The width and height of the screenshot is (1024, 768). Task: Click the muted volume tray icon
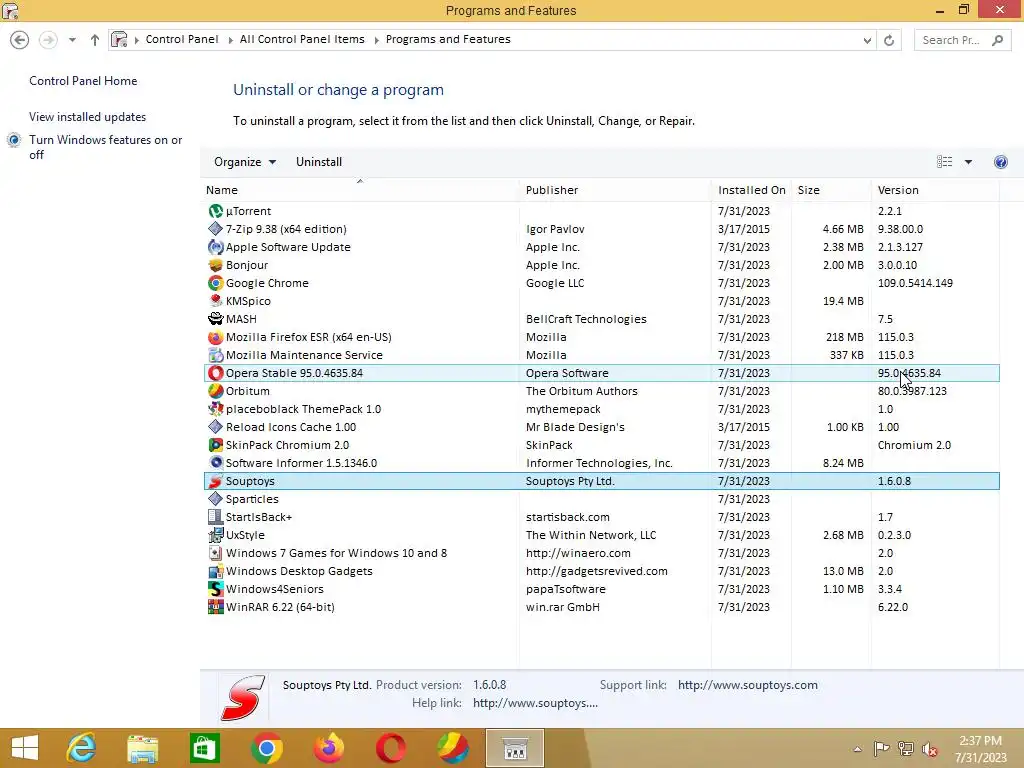tap(929, 749)
